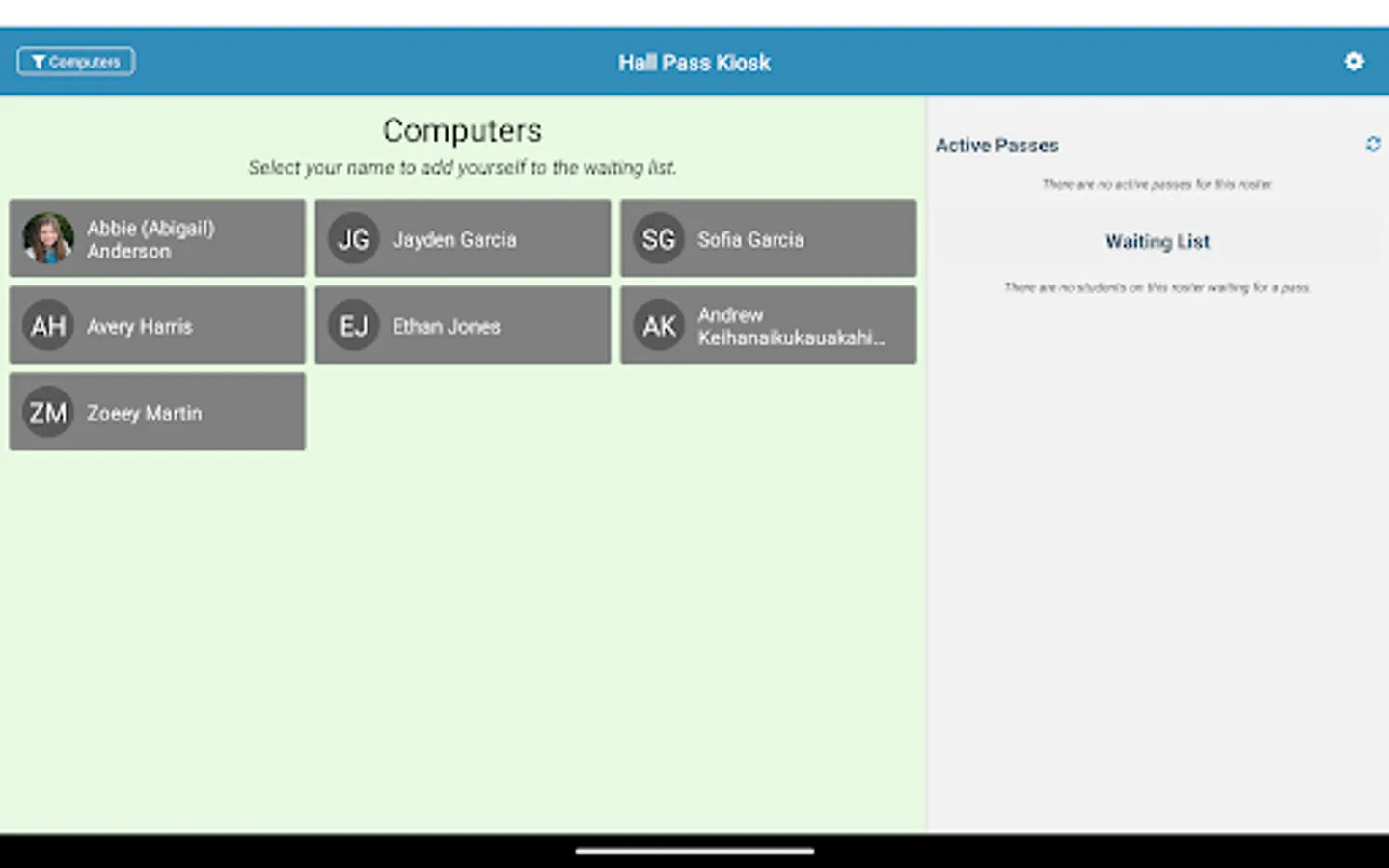Click Jayden Garcia's JG avatar circle
1389x868 pixels.
354,238
